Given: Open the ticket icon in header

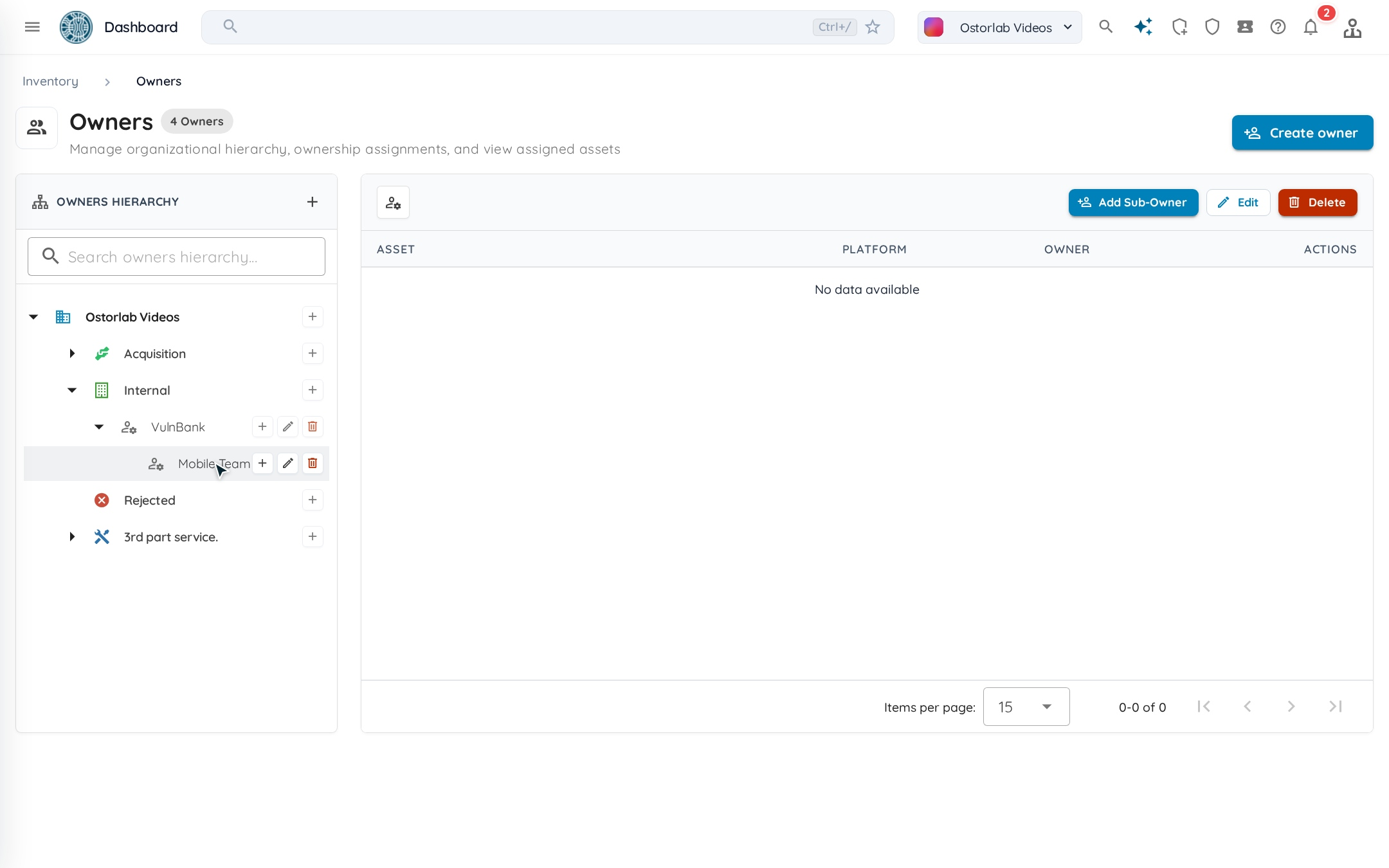Looking at the screenshot, I should pos(1245,27).
